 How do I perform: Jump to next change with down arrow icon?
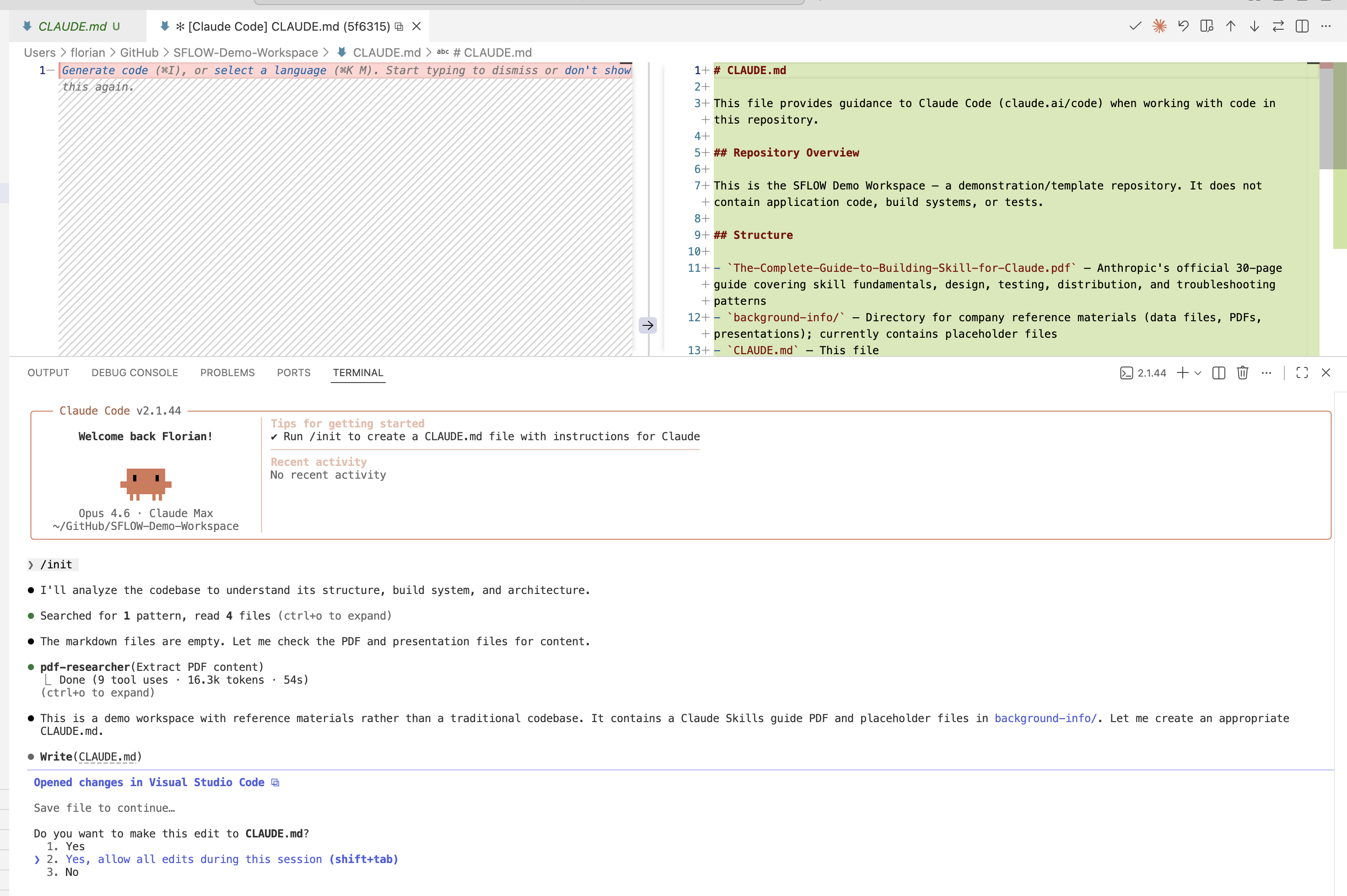point(1254,26)
